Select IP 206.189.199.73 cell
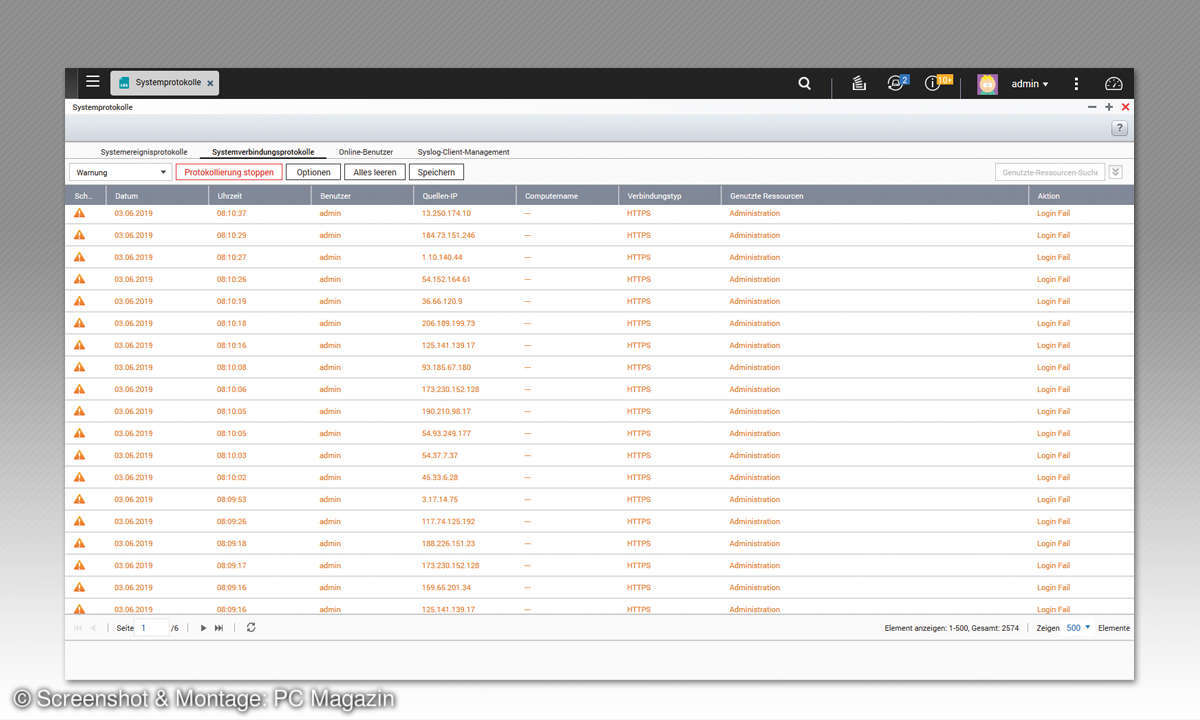Screen dimensions: 1200x720 click(x=448, y=323)
